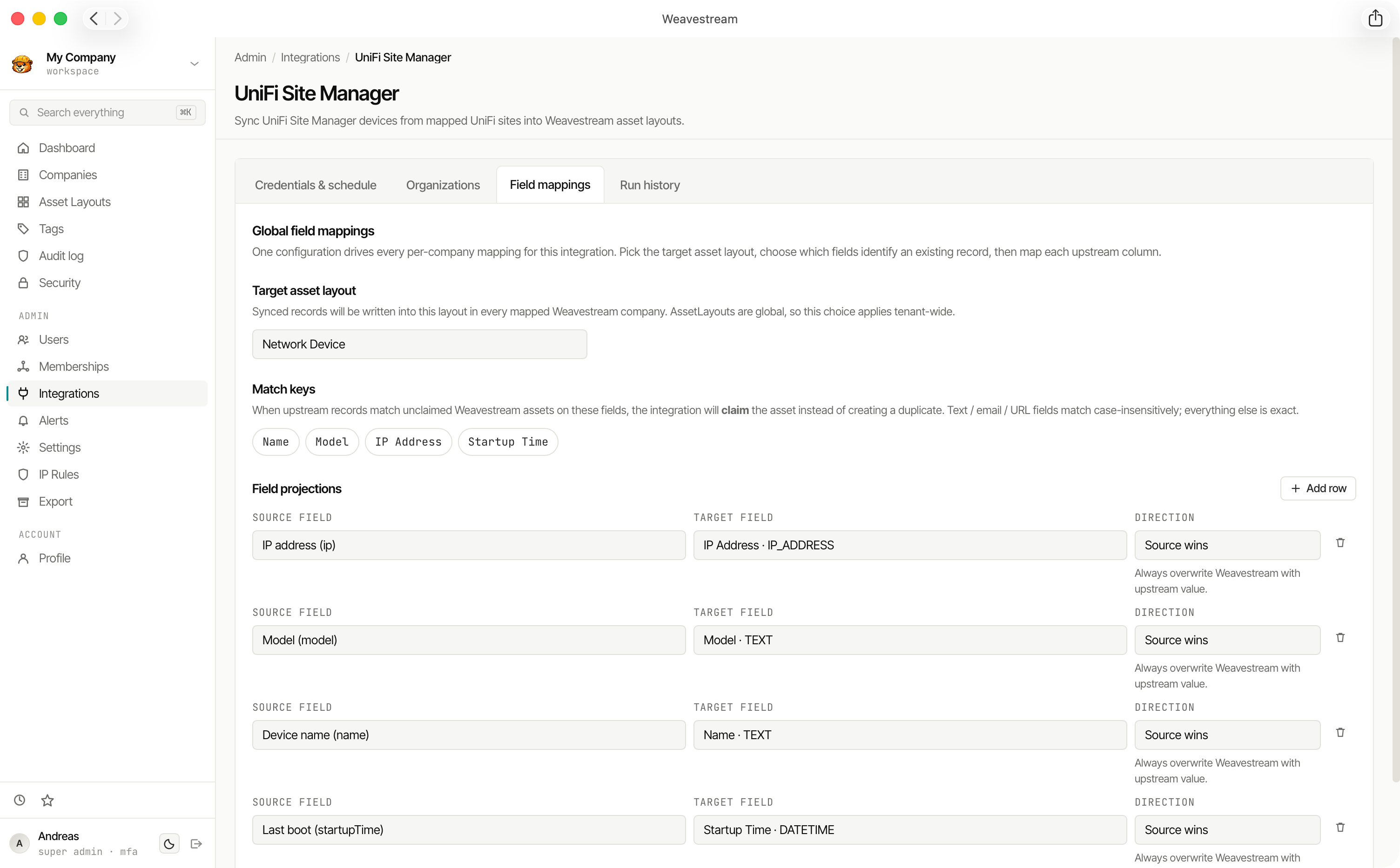Delete the Model (model) projection row
The height and width of the screenshot is (868, 1400).
(1340, 638)
